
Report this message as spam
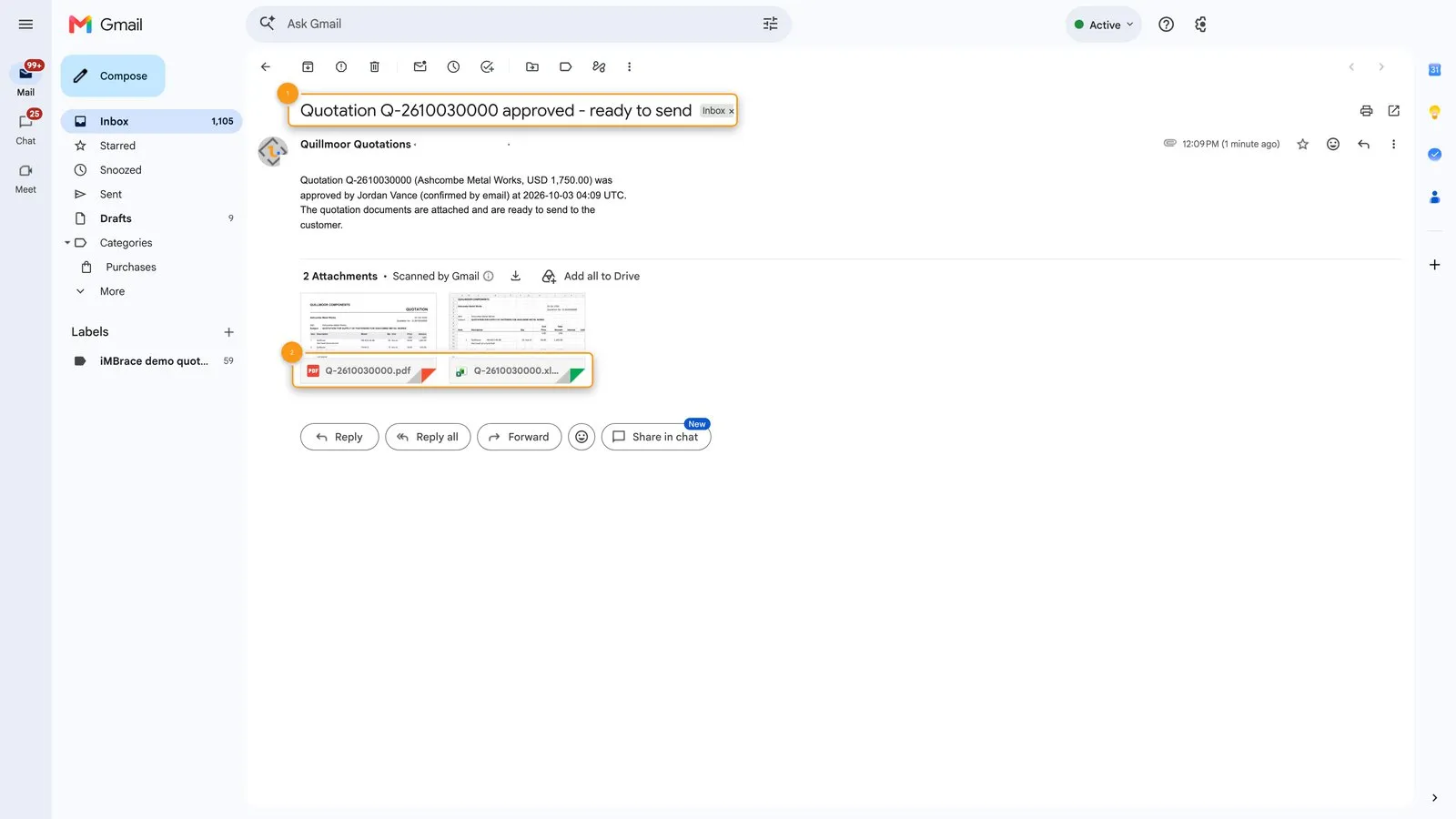(x=341, y=66)
